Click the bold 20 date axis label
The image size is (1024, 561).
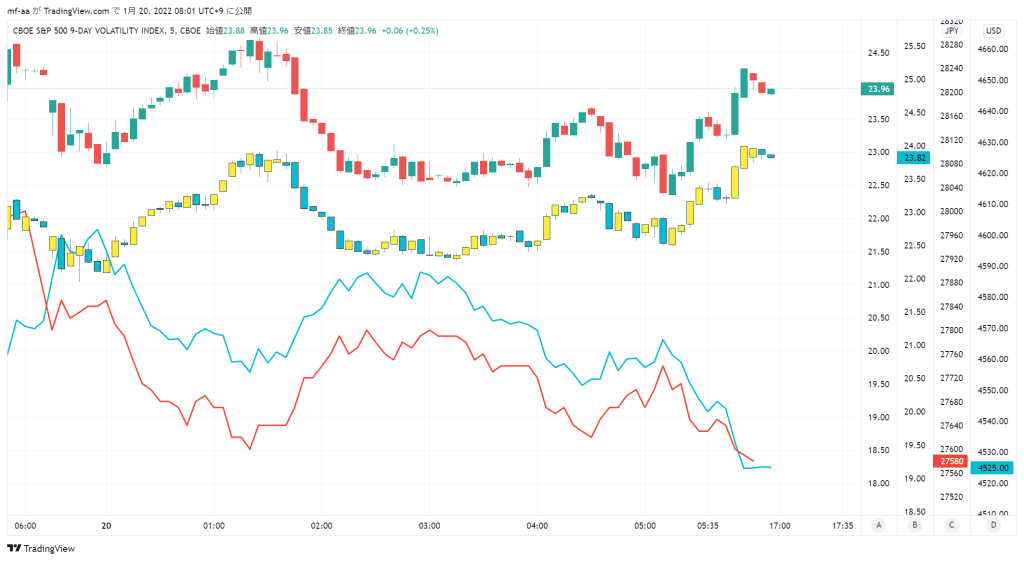(x=106, y=526)
